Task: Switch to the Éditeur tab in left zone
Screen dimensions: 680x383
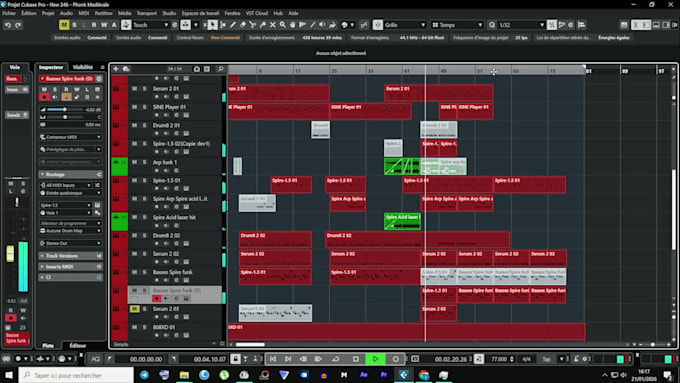Action: (78, 346)
